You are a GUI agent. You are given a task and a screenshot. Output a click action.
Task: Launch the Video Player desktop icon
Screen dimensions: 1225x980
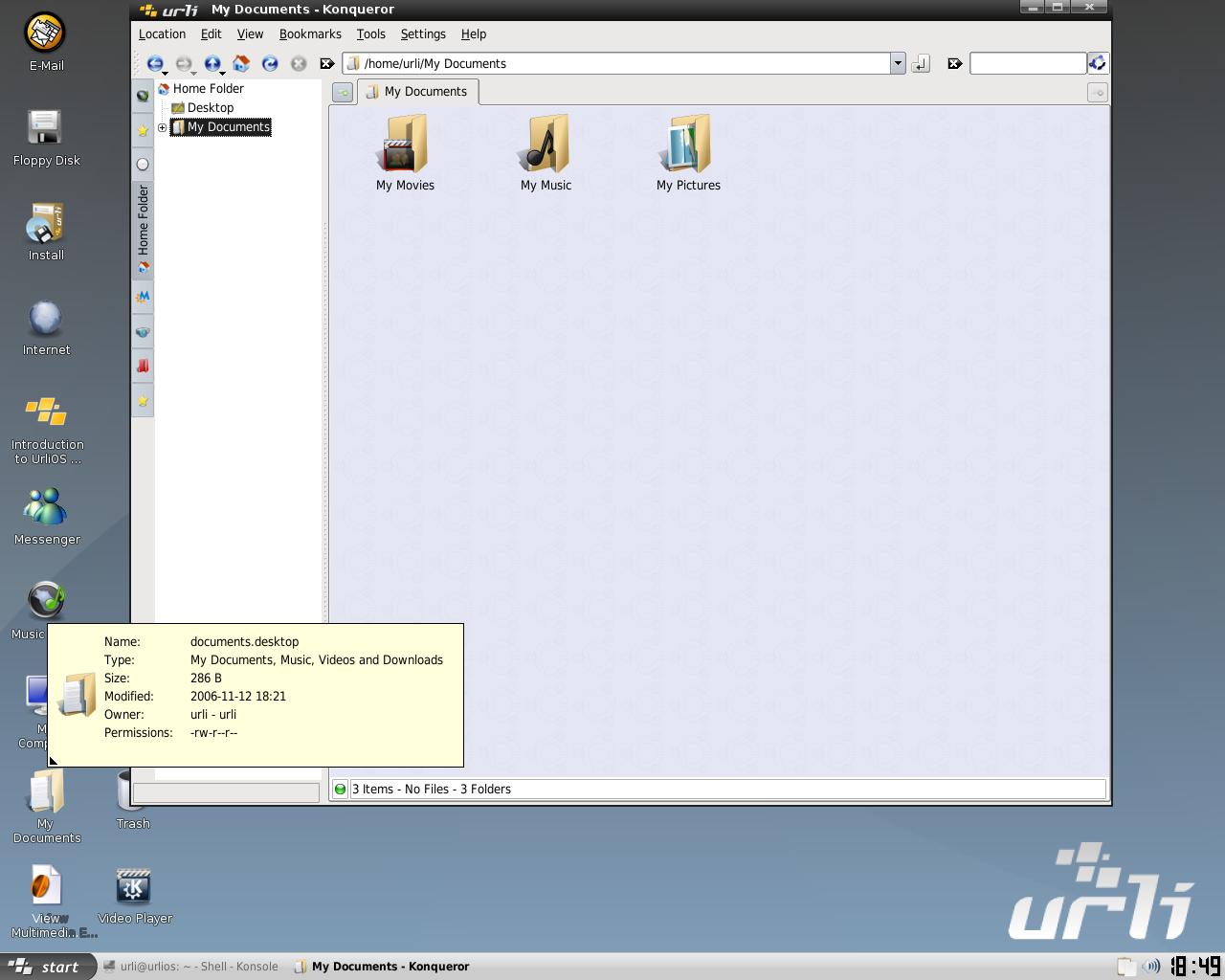click(x=134, y=896)
